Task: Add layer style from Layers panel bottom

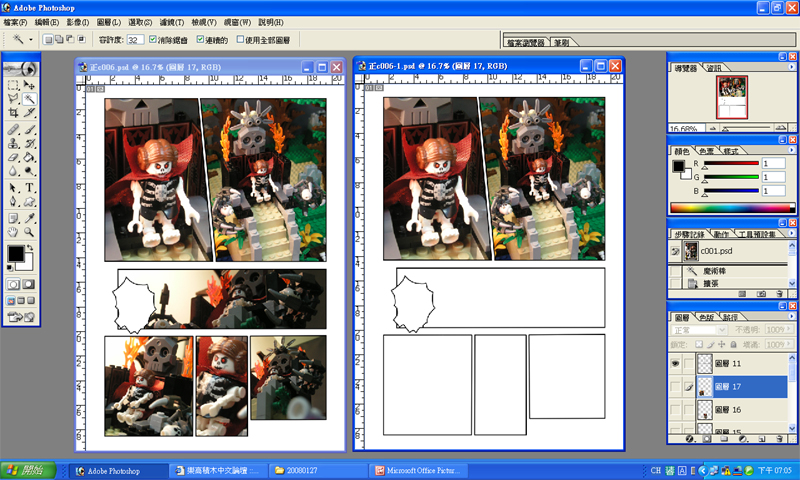Action: [x=689, y=439]
